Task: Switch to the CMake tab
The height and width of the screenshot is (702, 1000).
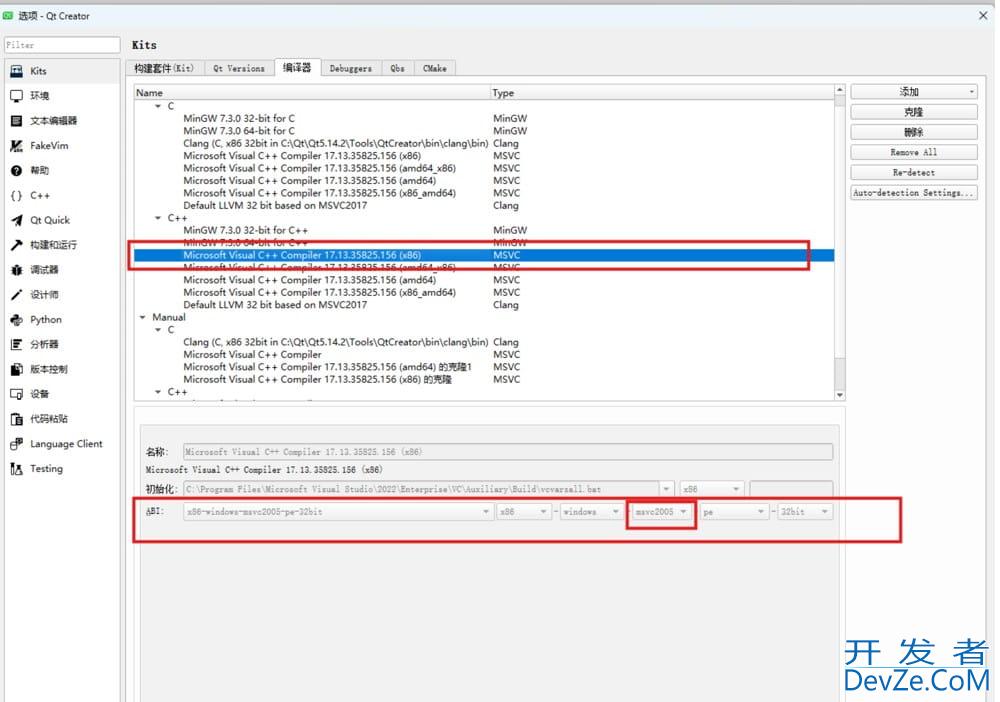Action: [435, 68]
